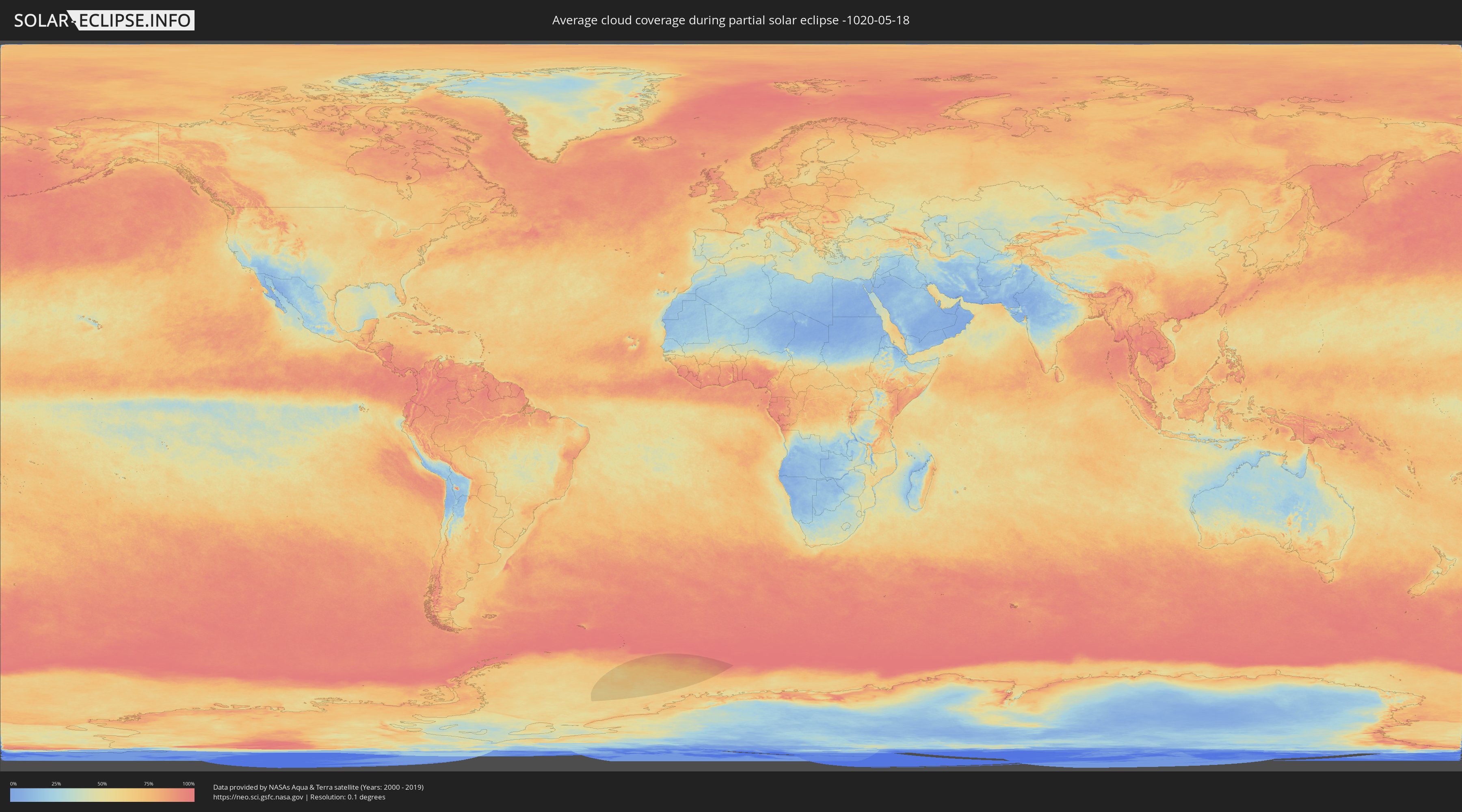Click the cloud coverage color gradient legend bar
Viewport: 1462px width, 812px height.
[x=102, y=795]
